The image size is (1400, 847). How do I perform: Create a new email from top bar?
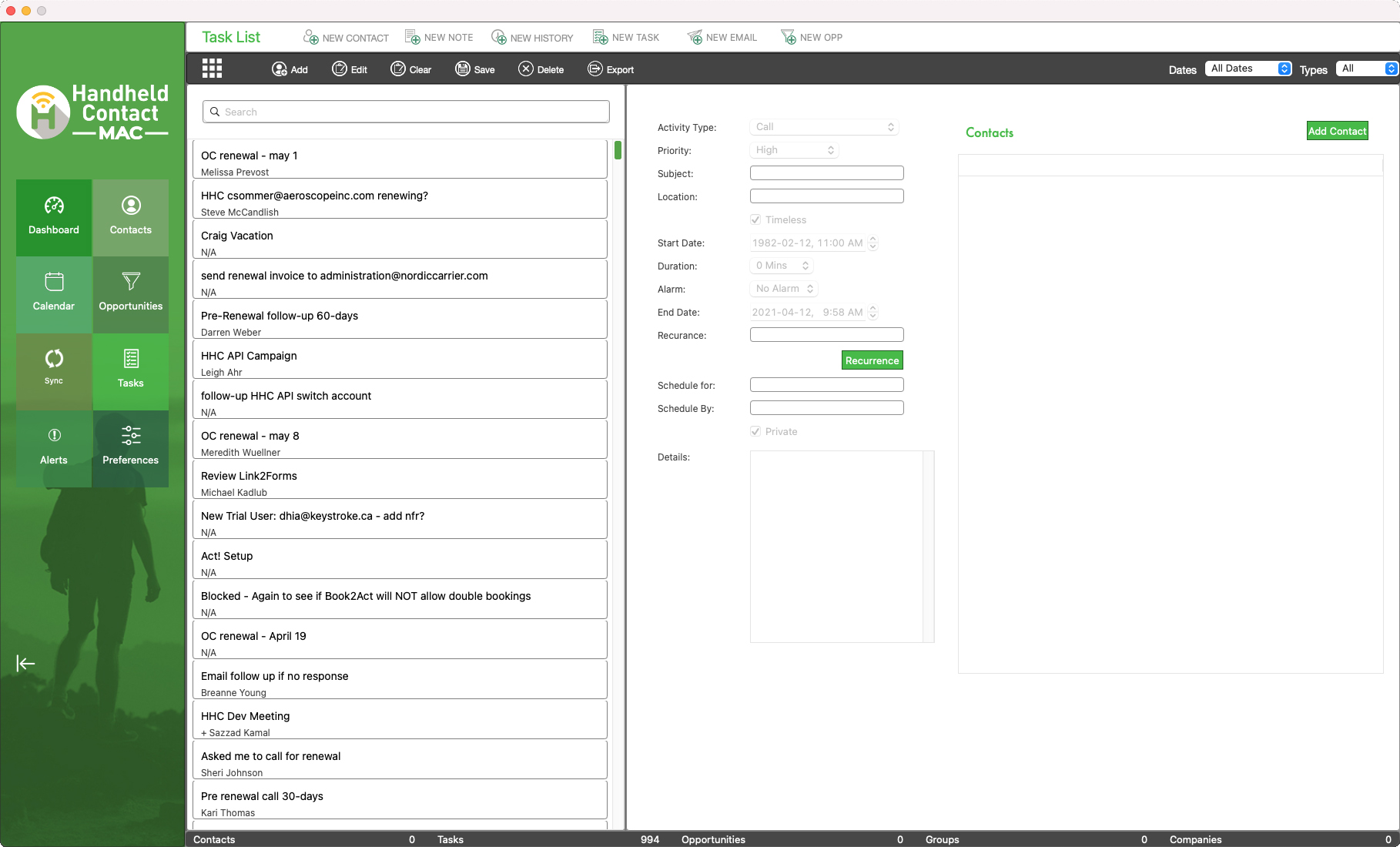click(722, 37)
